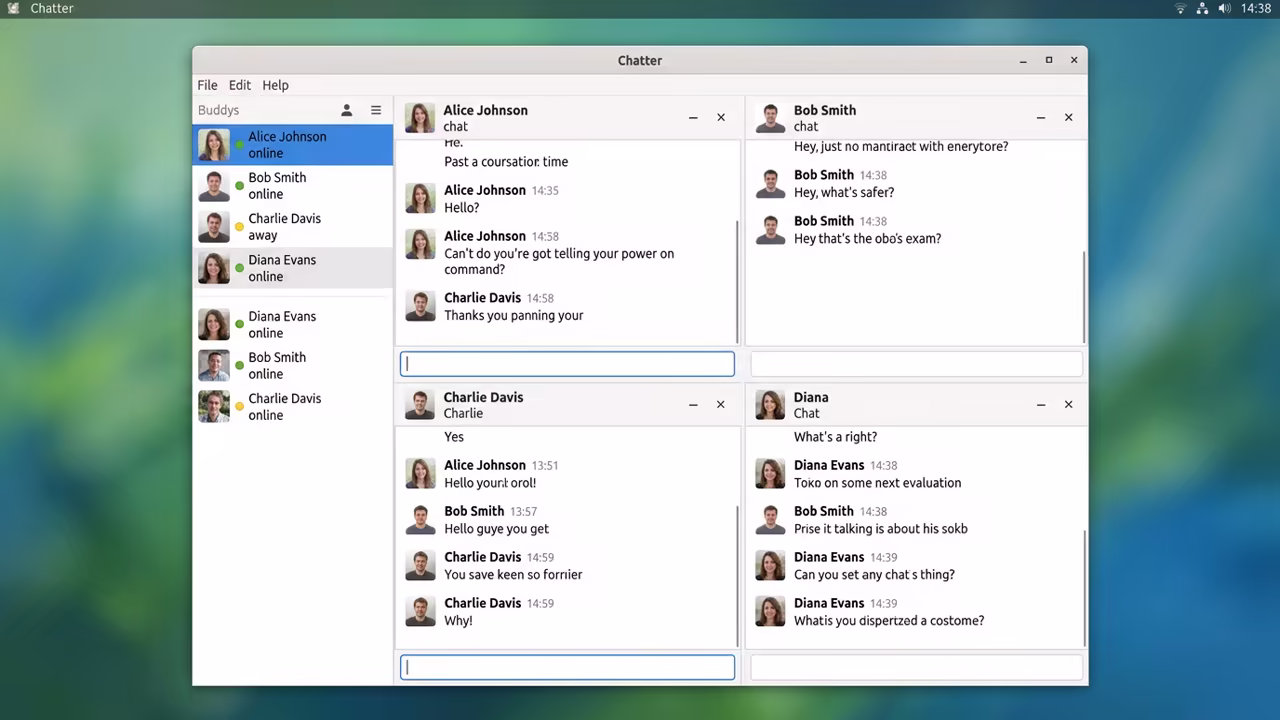1280x720 pixels.
Task: Open the system network tray icon
Action: click(1202, 8)
